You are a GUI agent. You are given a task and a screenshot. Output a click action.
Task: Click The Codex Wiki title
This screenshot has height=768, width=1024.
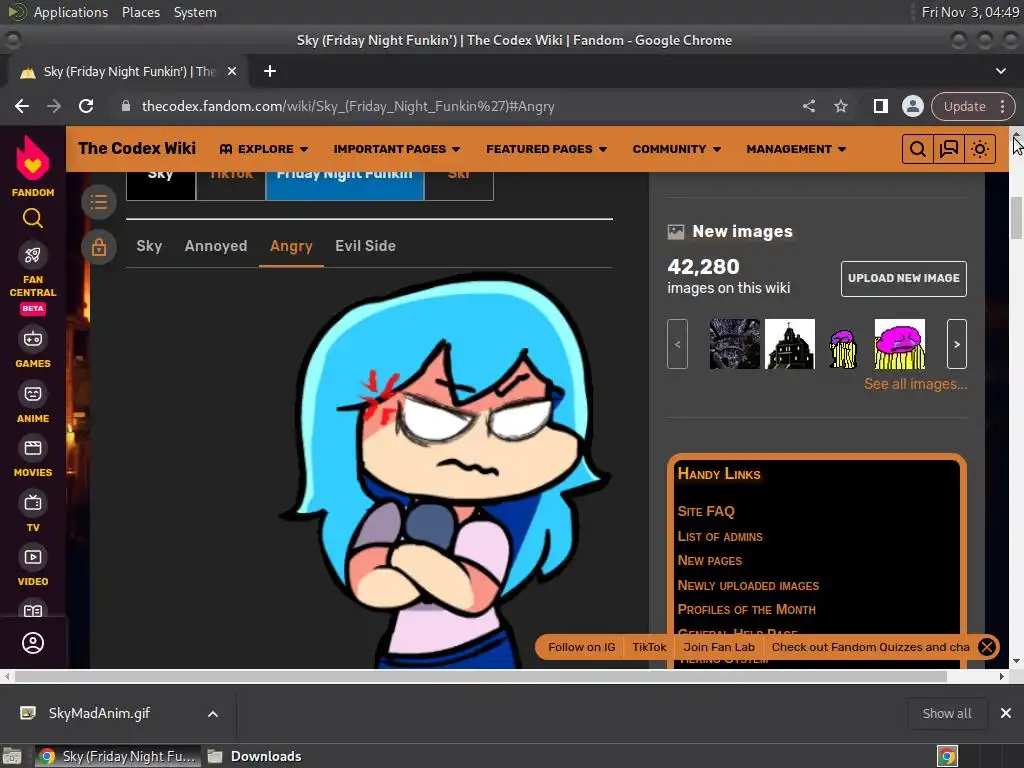click(x=137, y=149)
